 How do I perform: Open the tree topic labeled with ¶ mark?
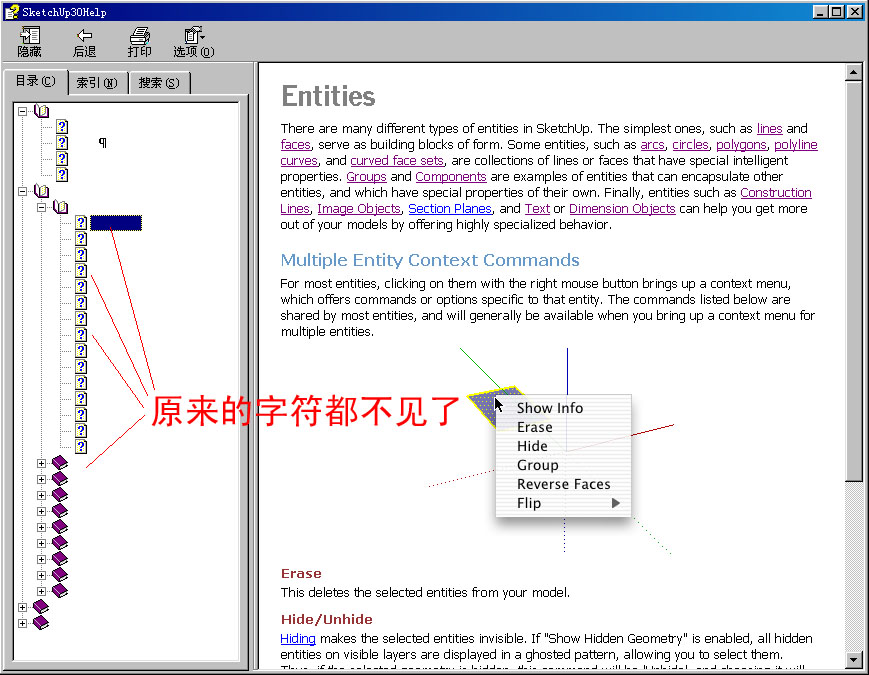pyautogui.click(x=103, y=142)
